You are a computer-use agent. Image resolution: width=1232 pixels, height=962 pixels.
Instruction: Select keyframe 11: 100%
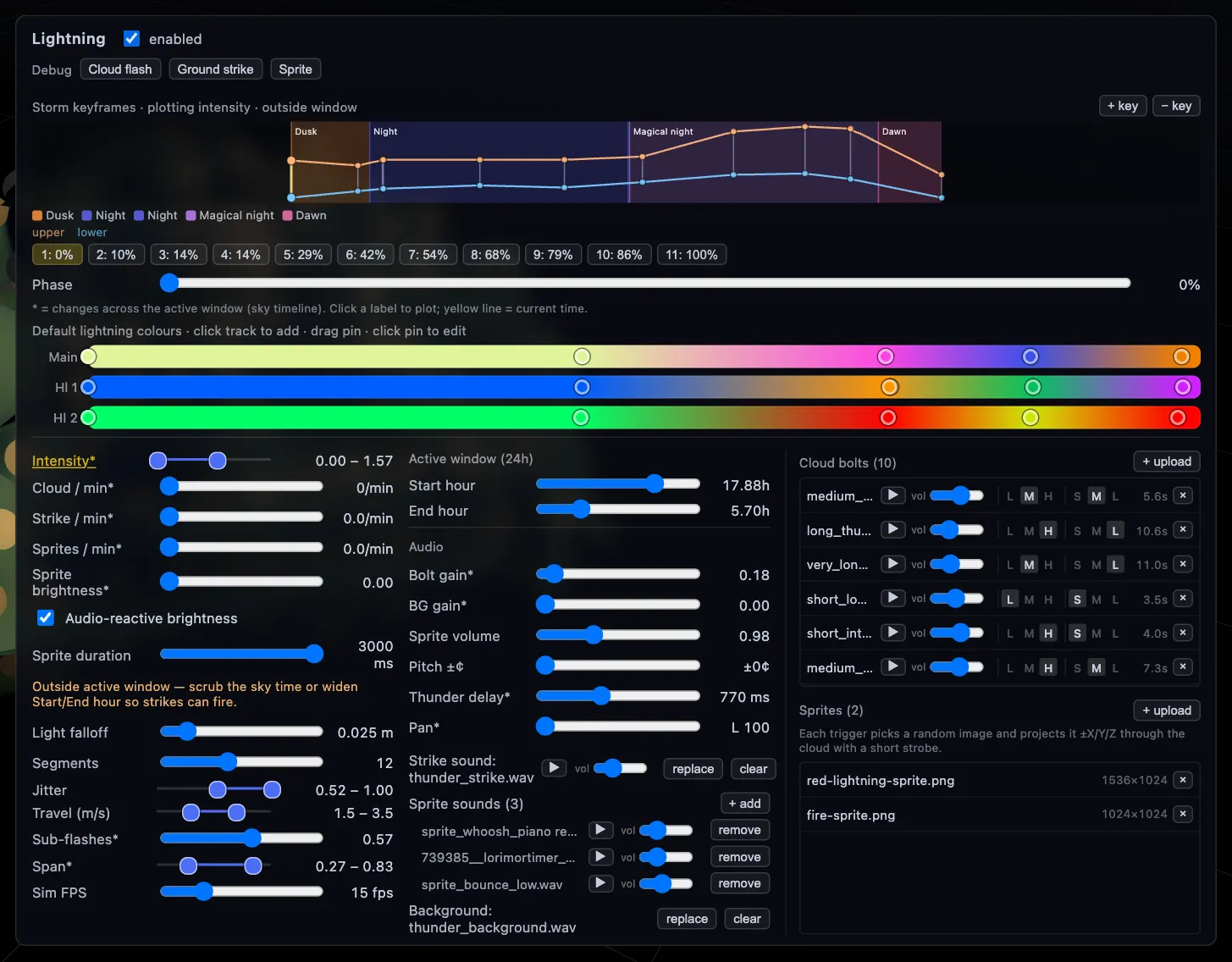coord(692,255)
